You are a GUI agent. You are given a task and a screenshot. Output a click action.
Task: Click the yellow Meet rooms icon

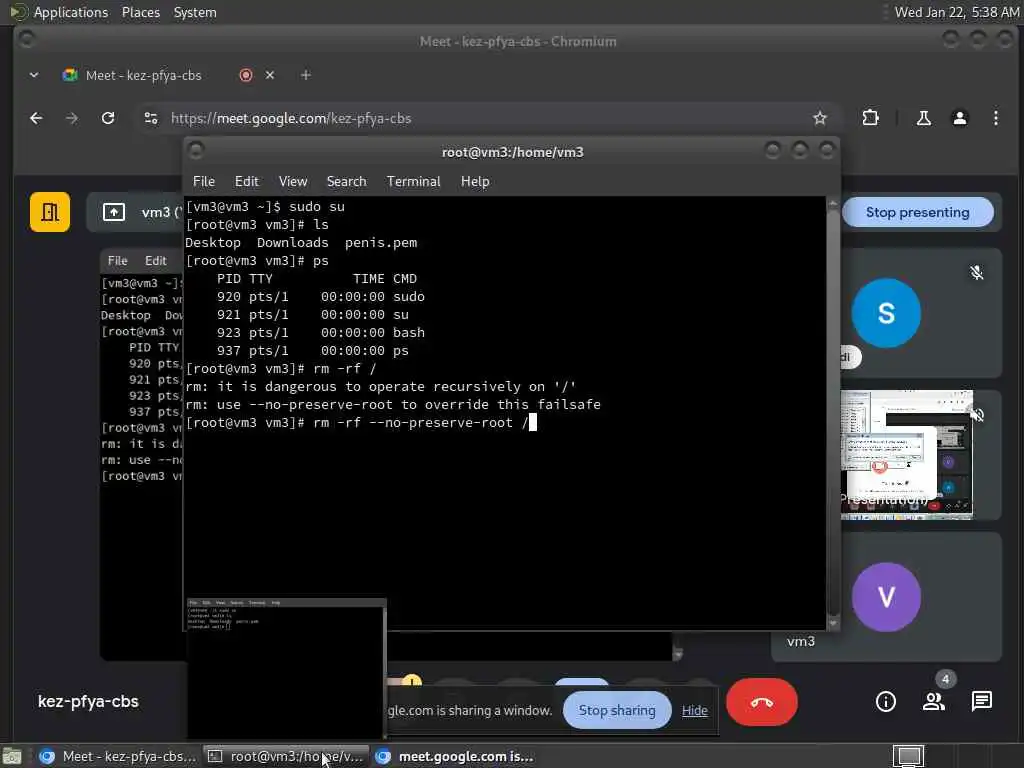click(x=50, y=212)
